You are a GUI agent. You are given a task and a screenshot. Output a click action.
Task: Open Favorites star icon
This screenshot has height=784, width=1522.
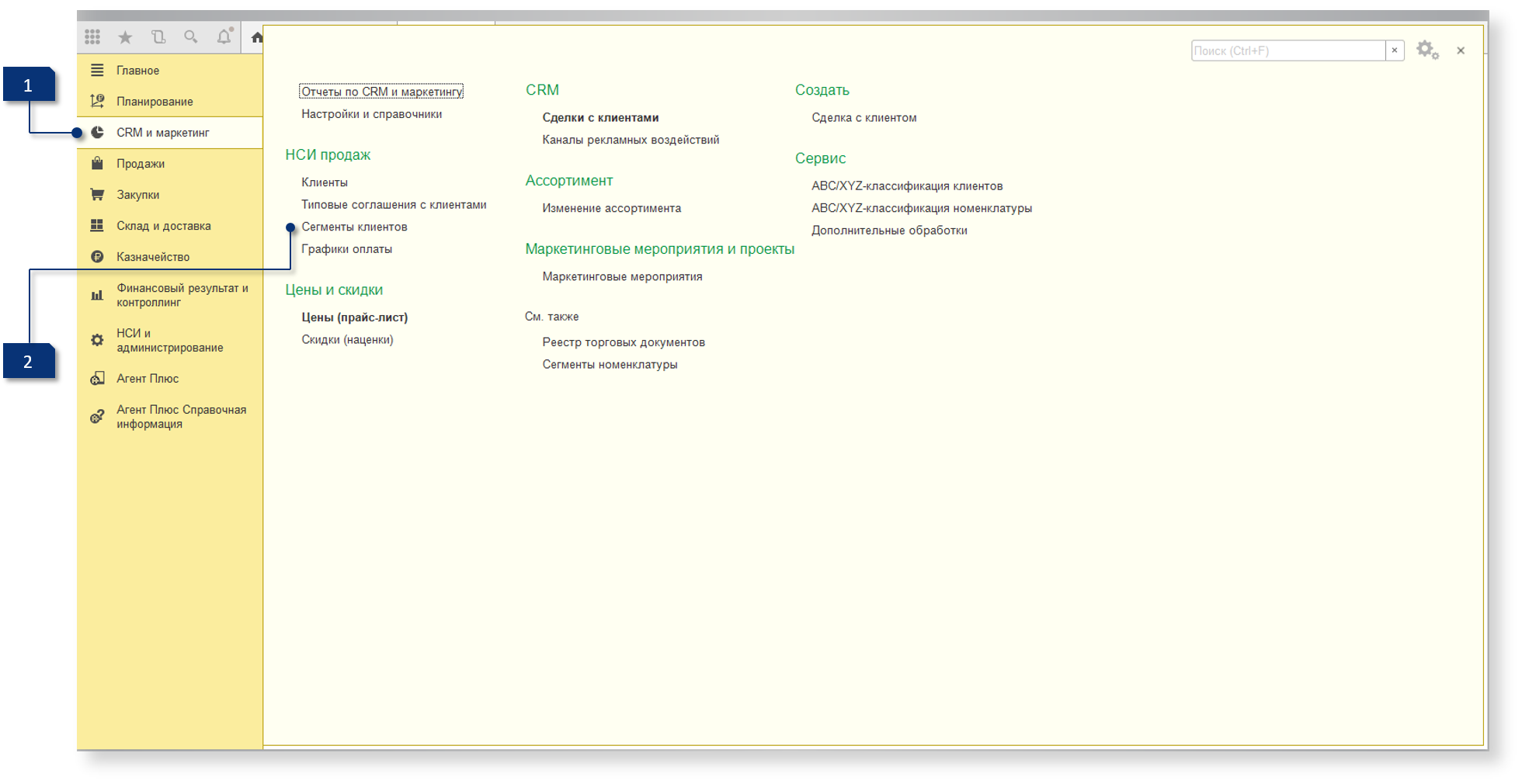pos(125,36)
